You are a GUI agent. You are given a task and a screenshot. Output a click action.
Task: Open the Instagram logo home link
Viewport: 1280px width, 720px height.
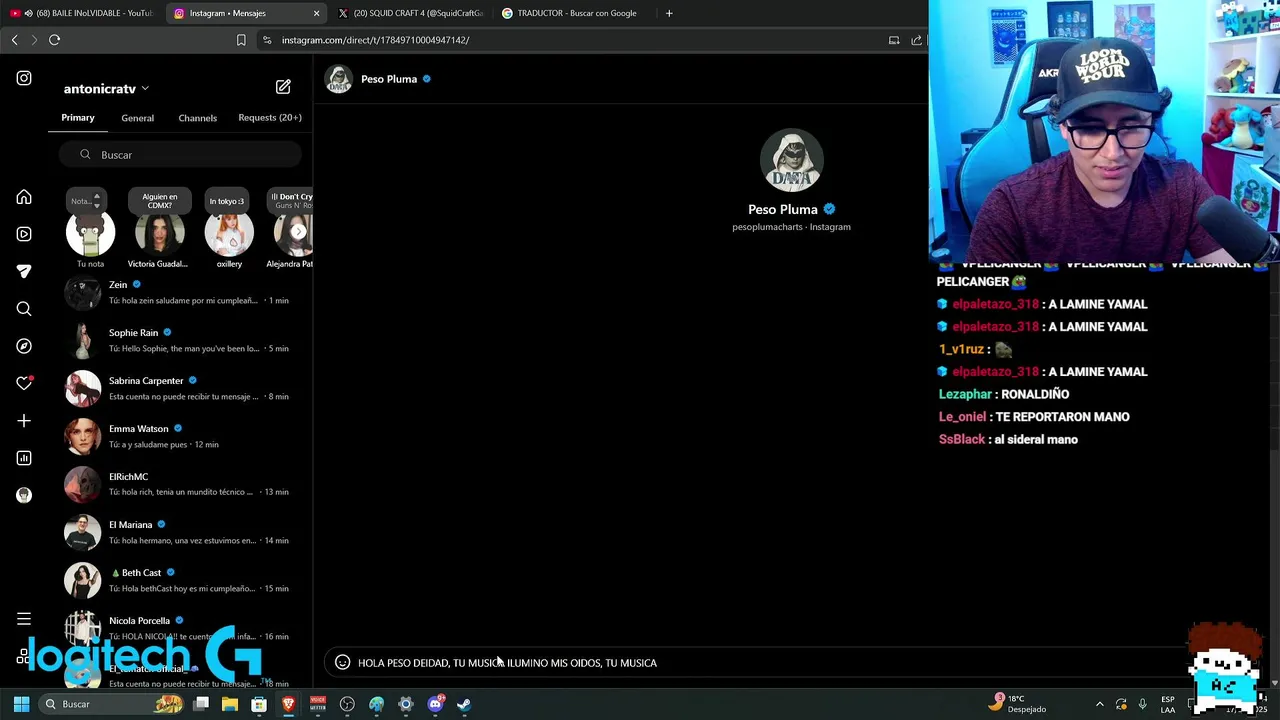24,78
